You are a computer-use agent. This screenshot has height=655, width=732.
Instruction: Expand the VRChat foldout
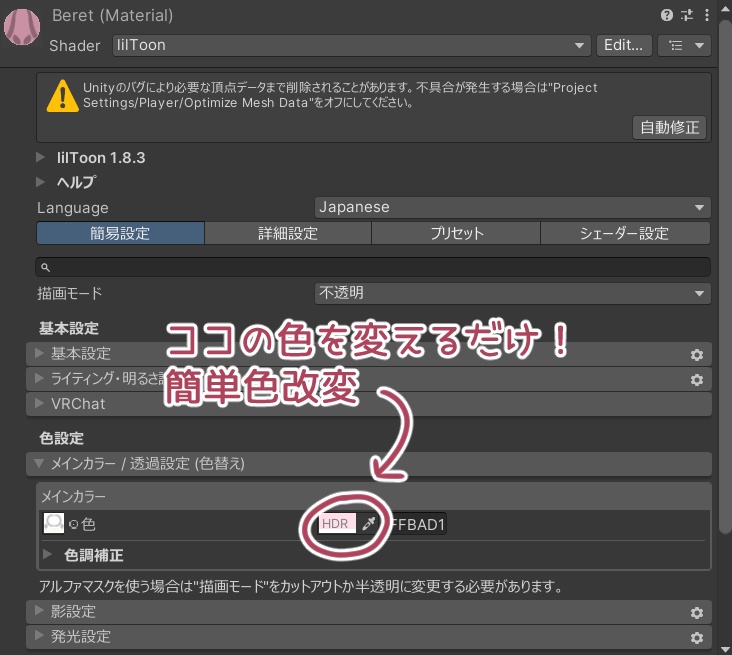point(369,403)
